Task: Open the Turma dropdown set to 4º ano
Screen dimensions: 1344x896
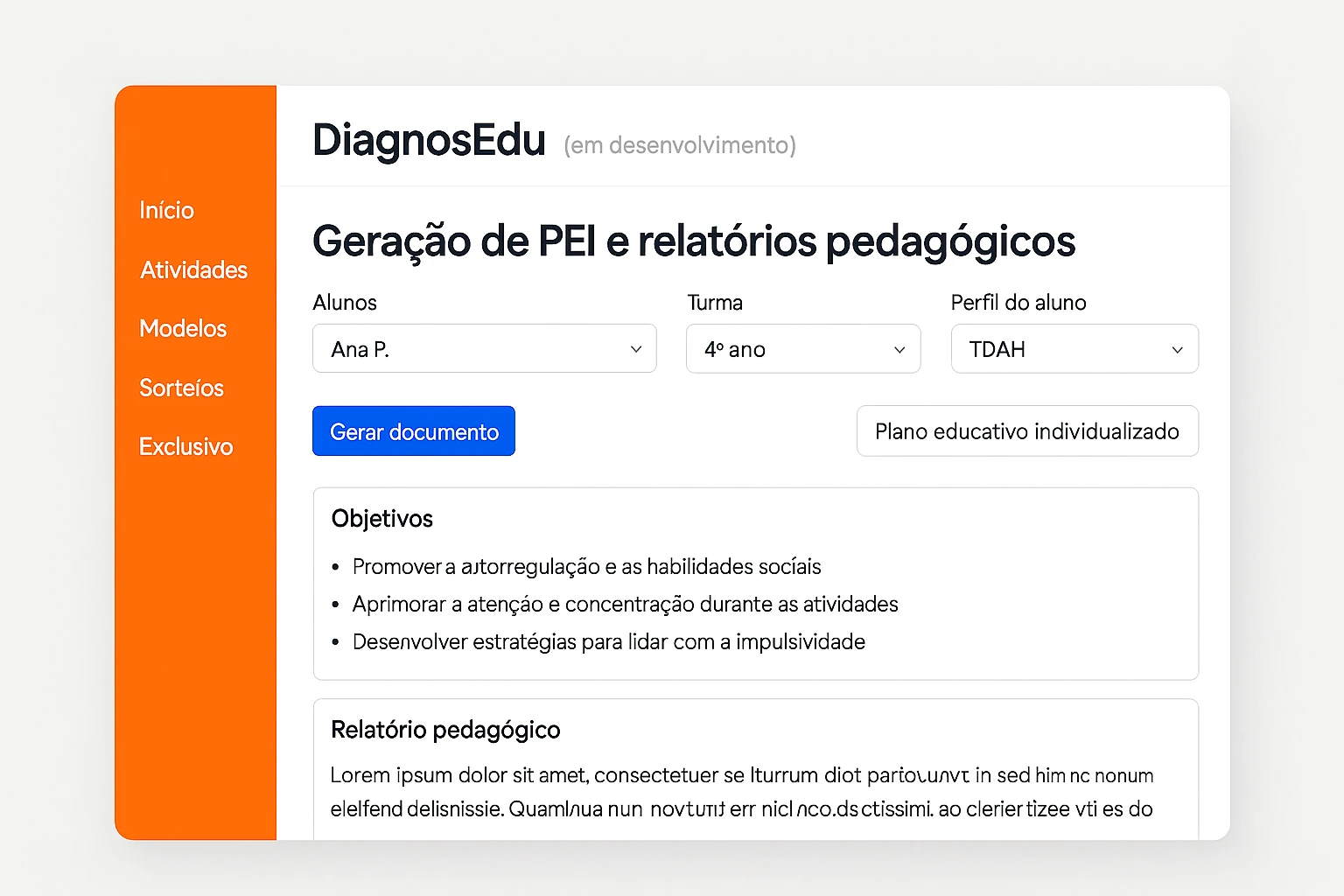Action: click(802, 349)
